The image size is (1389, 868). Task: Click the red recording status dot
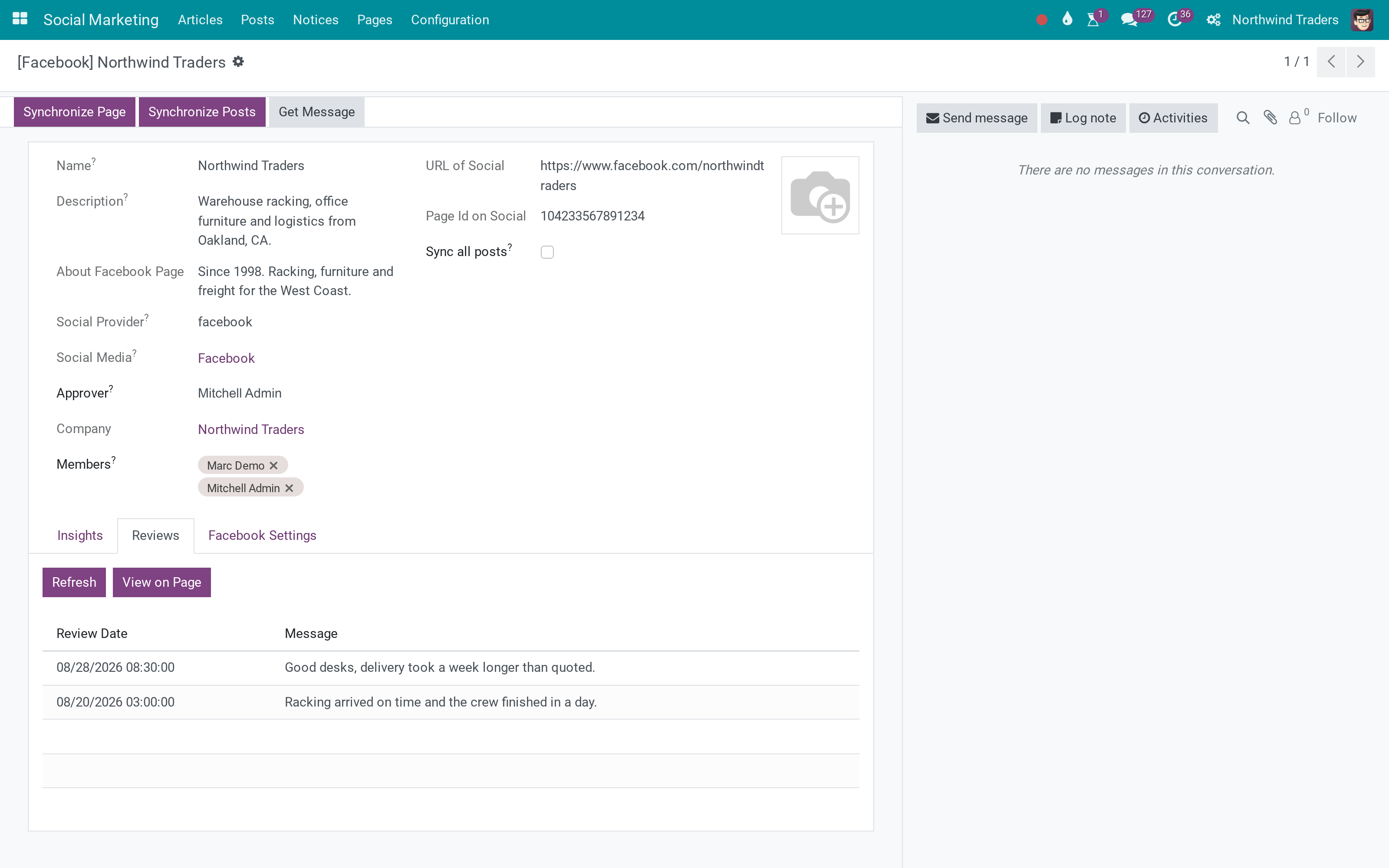(x=1042, y=20)
